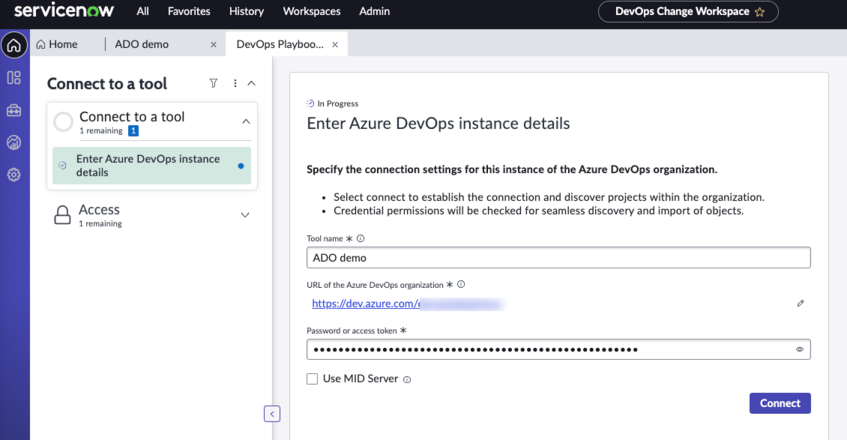The height and width of the screenshot is (440, 847).
Task: Close the ADO demo tab
Action: tap(213, 45)
